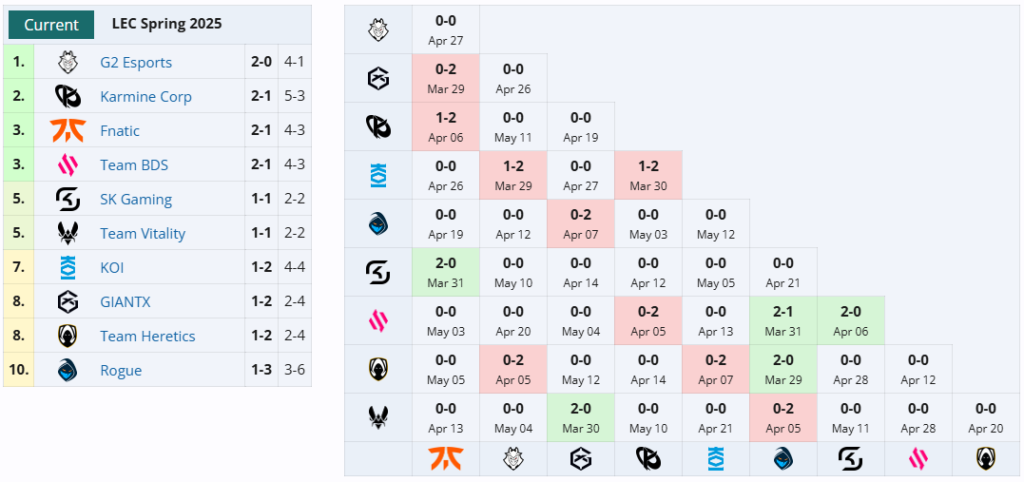Click the 0-0 Apr 27 top matrix cell

[x=445, y=30]
